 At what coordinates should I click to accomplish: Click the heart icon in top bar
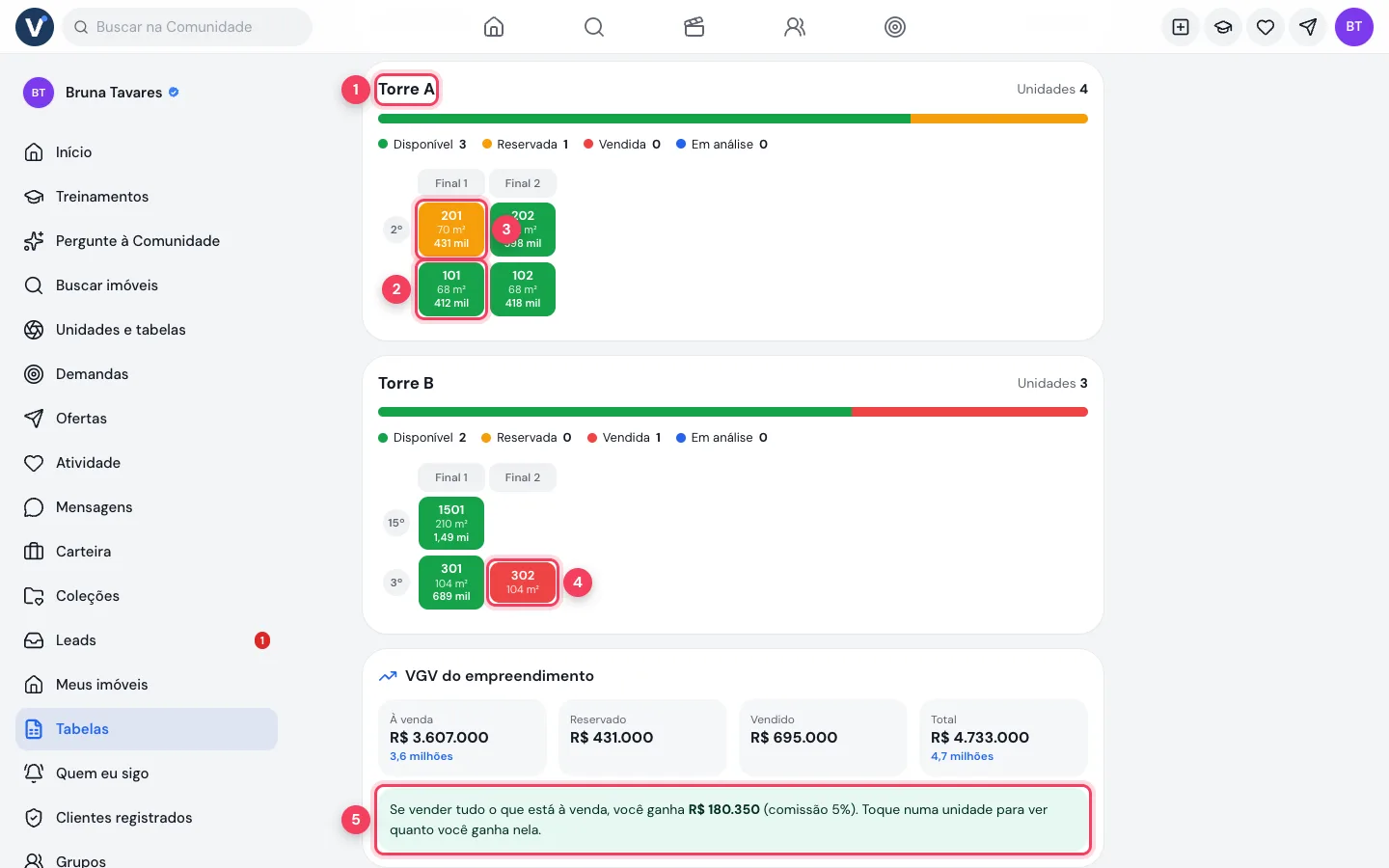[1266, 27]
